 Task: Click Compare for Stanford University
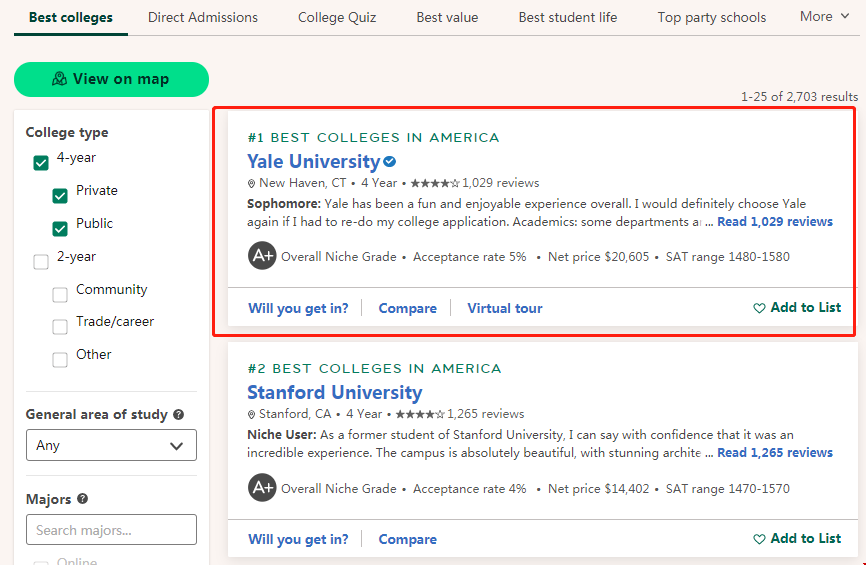[x=408, y=539]
